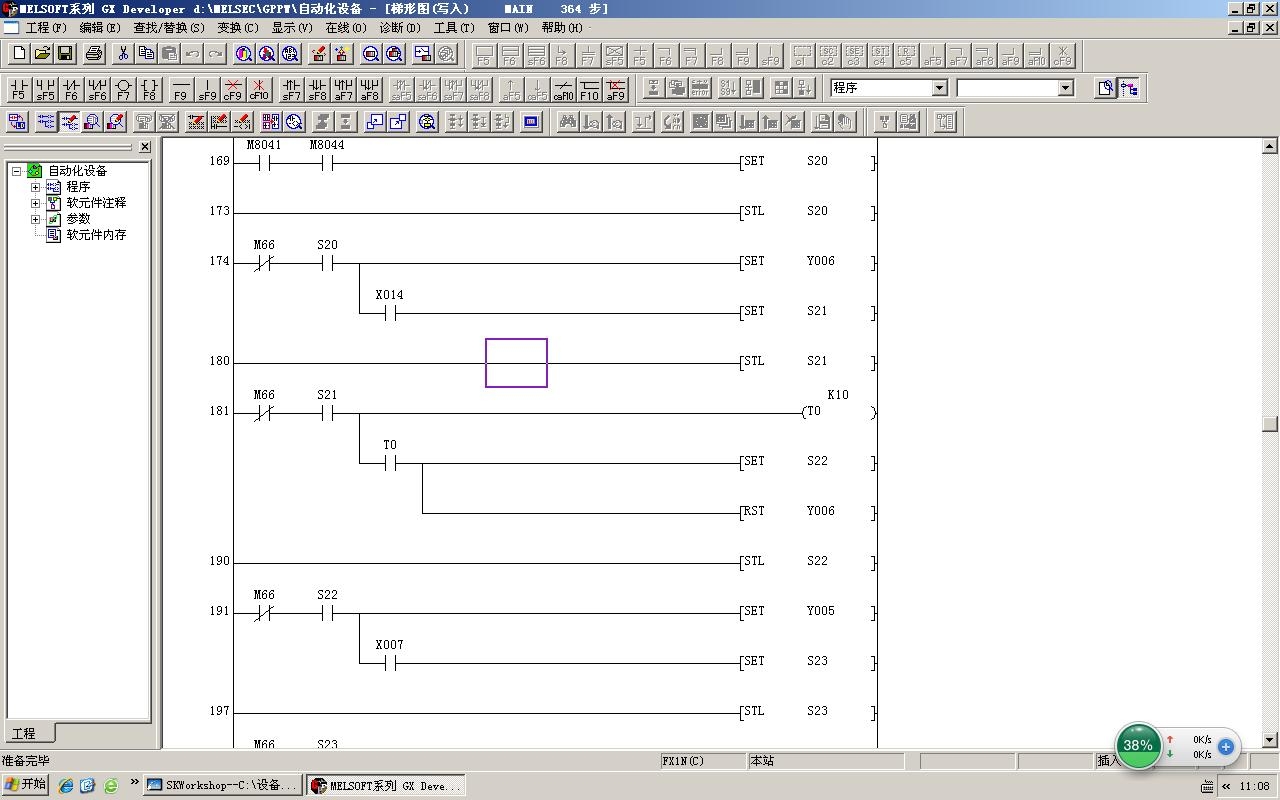This screenshot has height=800, width=1280.
Task: Open the 工具(T) menu
Action: pos(454,28)
